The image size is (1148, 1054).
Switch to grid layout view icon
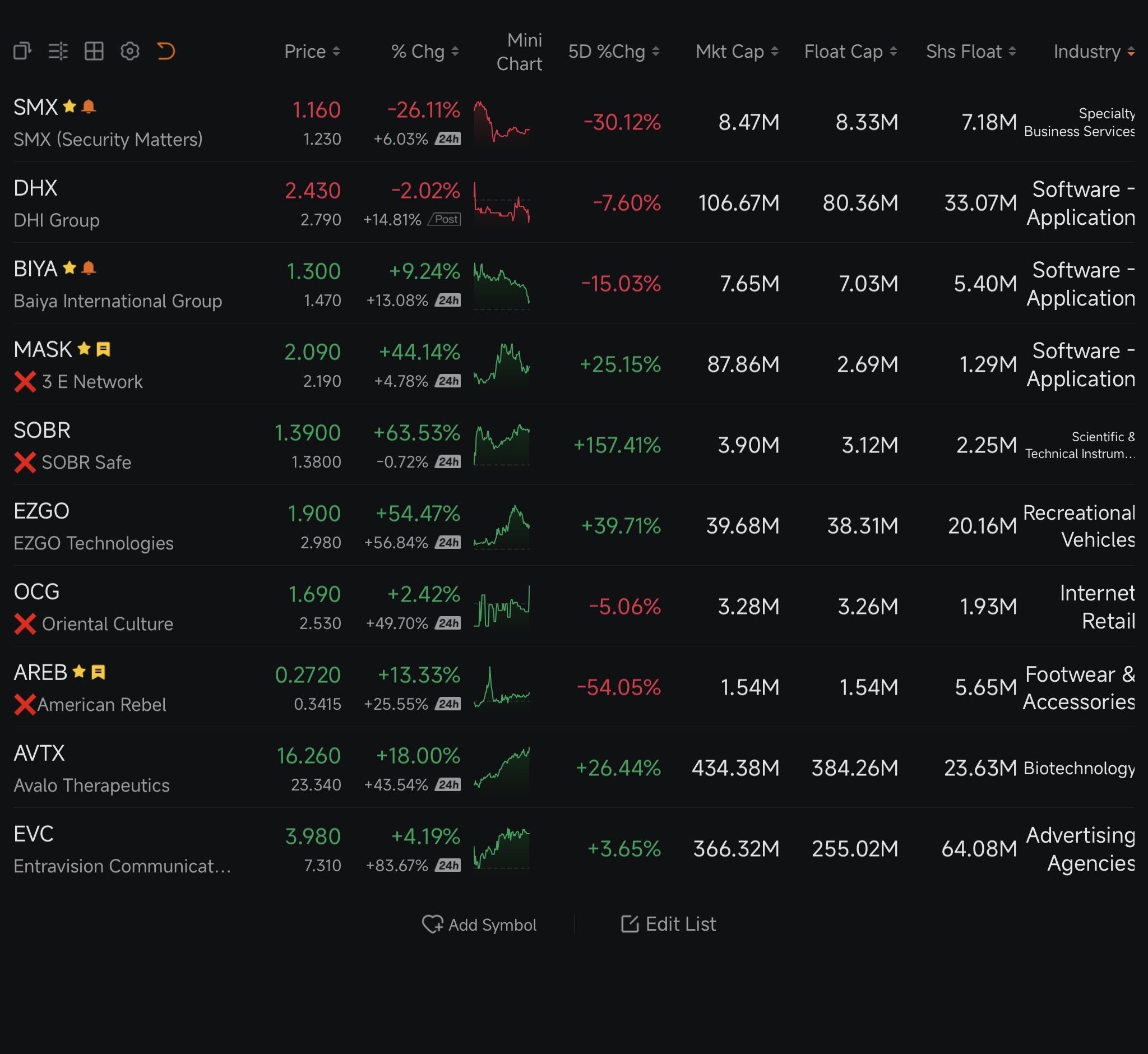[94, 52]
